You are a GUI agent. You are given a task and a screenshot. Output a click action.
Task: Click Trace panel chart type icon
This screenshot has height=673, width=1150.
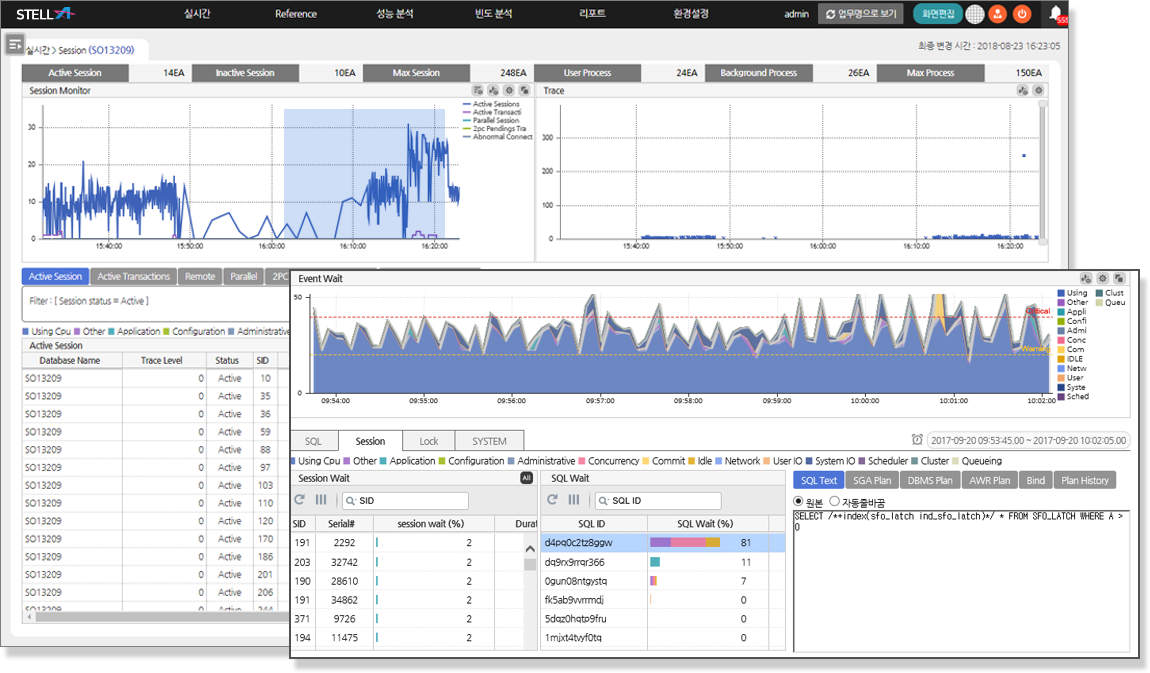tap(1023, 90)
